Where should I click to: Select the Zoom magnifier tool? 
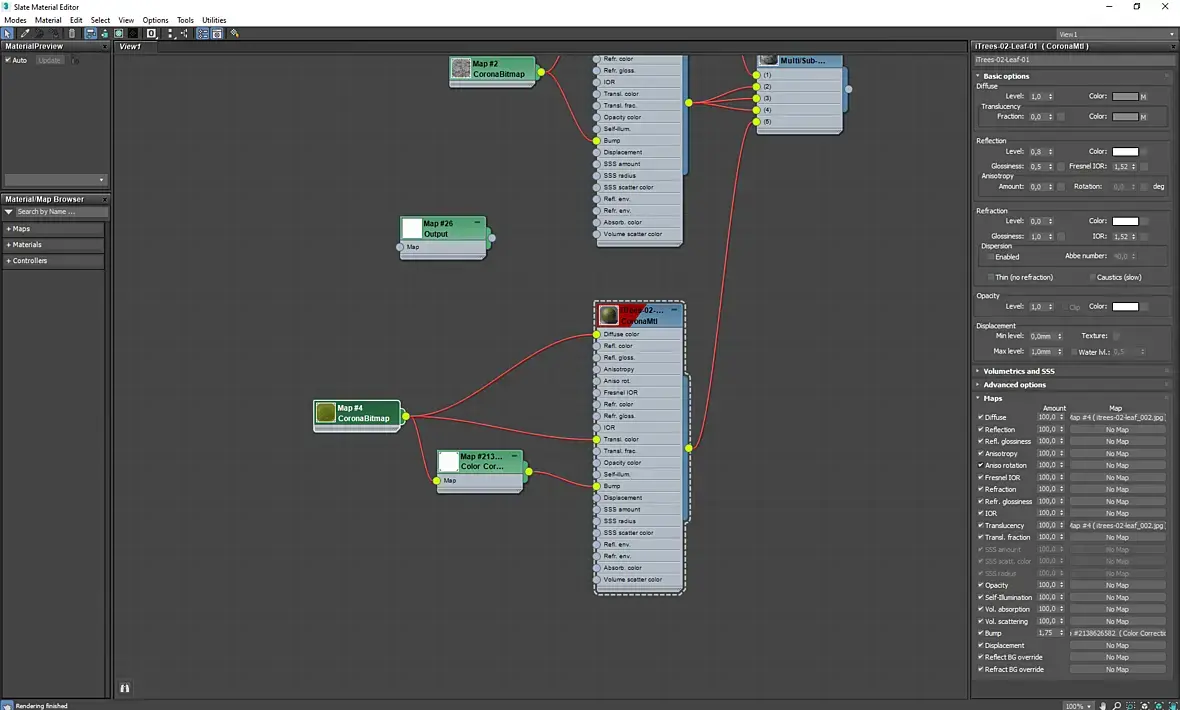tap(1117, 705)
